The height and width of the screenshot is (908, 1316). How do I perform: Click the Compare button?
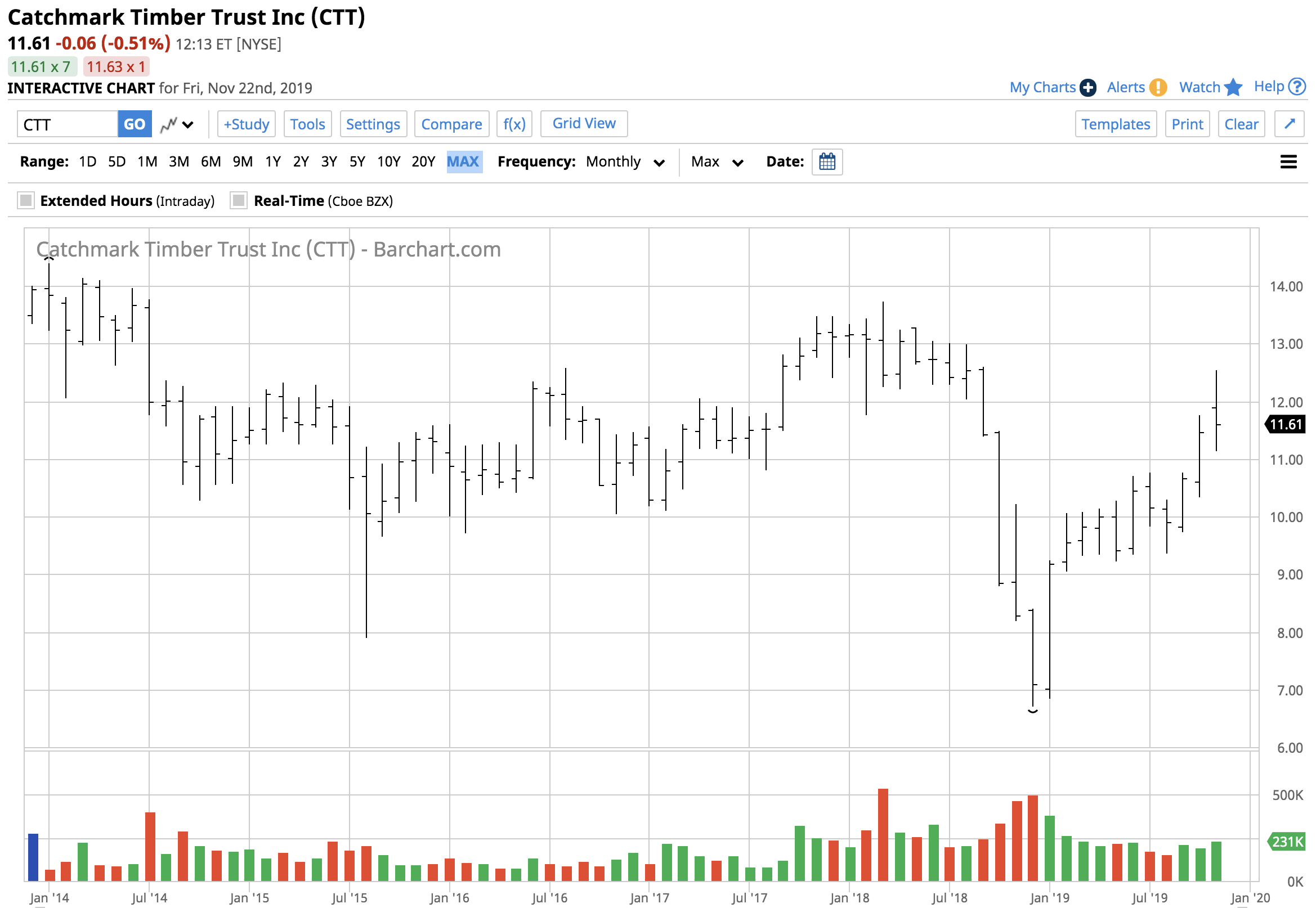click(x=451, y=124)
